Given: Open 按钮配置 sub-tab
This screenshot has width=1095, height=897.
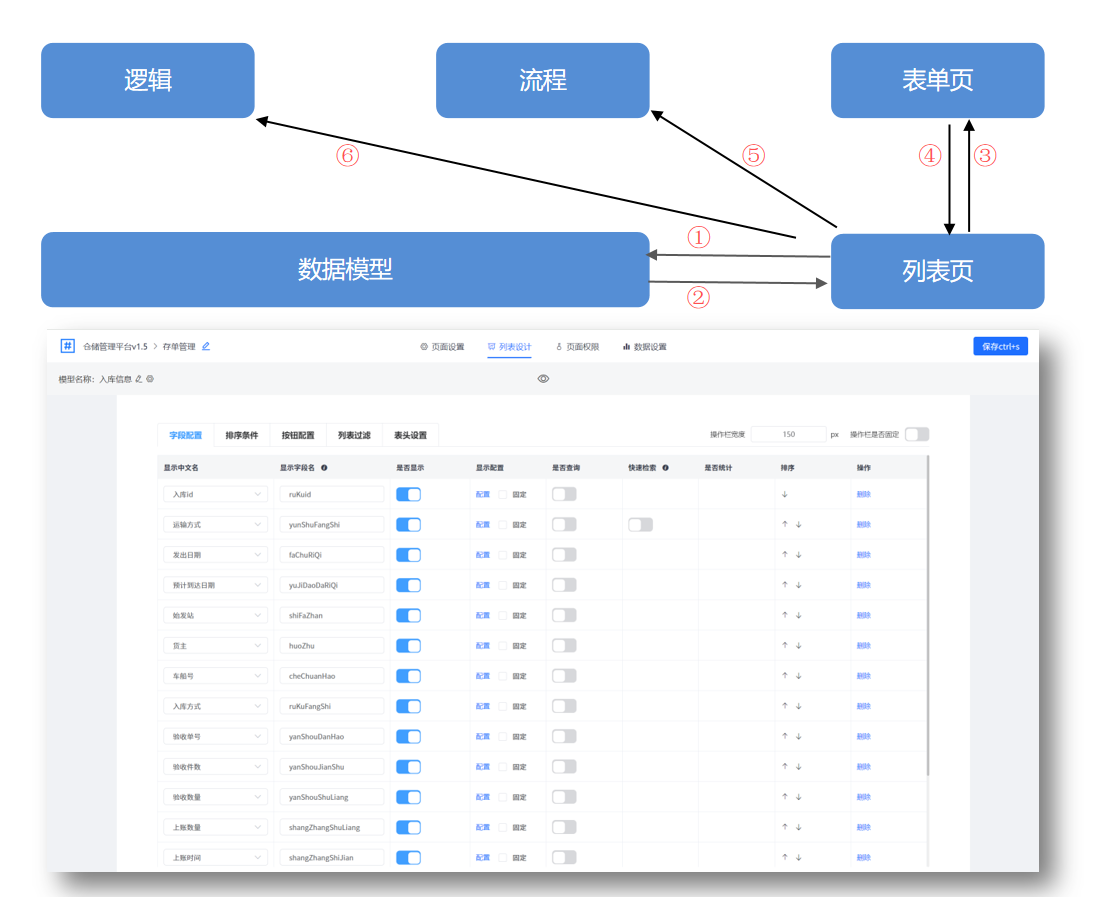Looking at the screenshot, I should pyautogui.click(x=297, y=435).
